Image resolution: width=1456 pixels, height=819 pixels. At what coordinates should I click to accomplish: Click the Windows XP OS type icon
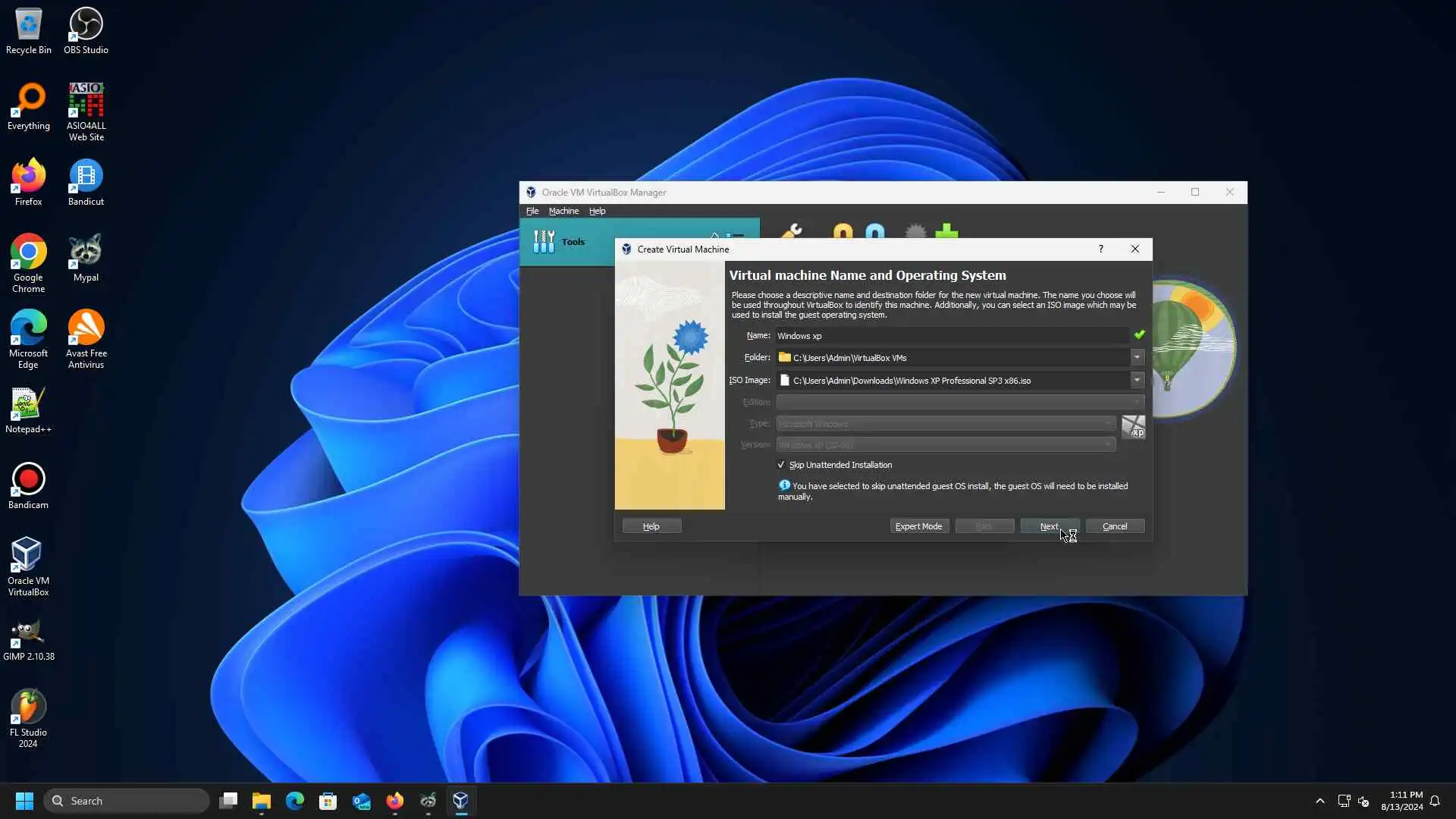click(x=1133, y=427)
